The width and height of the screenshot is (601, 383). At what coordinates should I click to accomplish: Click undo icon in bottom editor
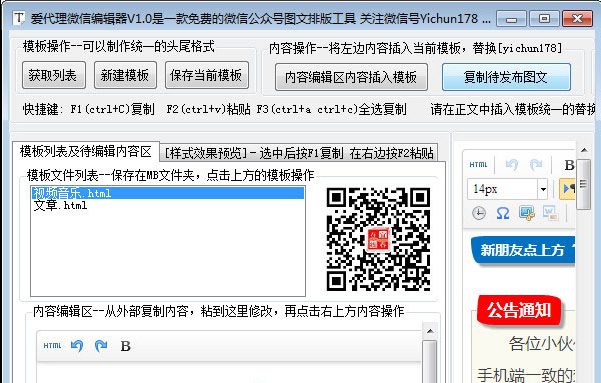click(77, 346)
